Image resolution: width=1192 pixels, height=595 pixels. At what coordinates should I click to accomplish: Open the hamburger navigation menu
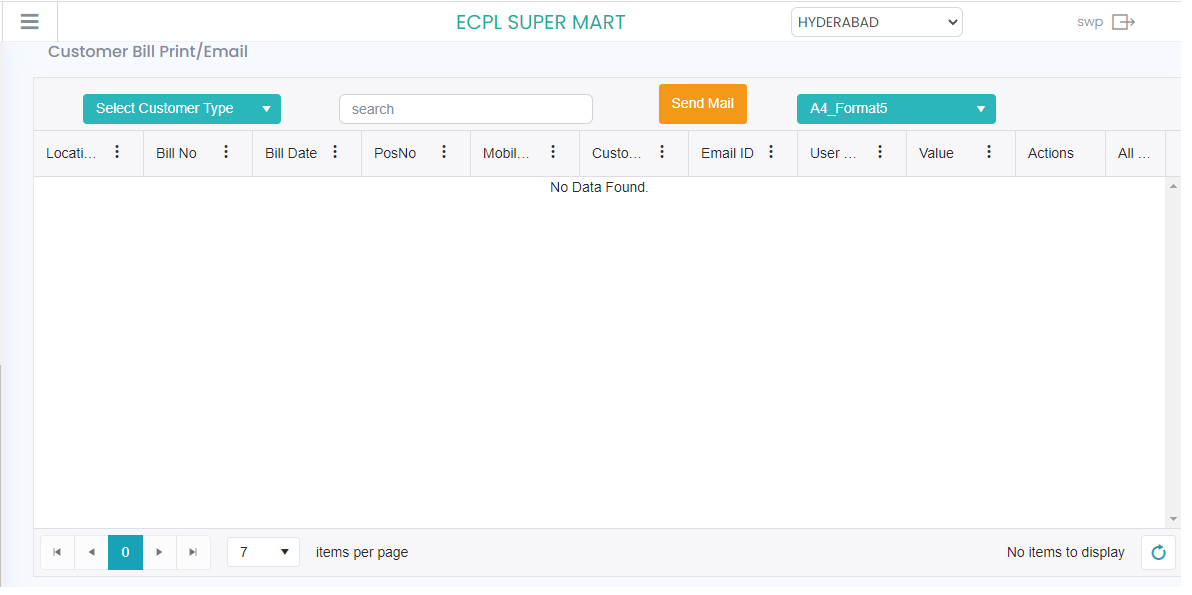tap(29, 22)
